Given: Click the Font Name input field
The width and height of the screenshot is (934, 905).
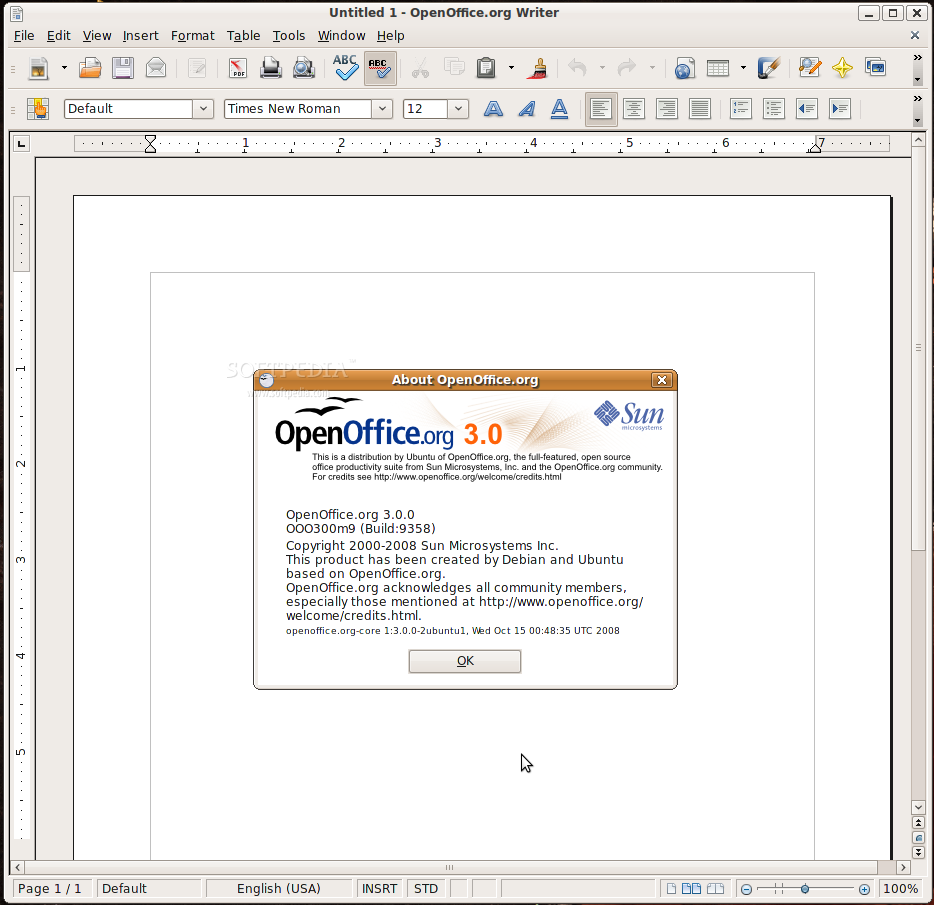Looking at the screenshot, I should [x=297, y=109].
